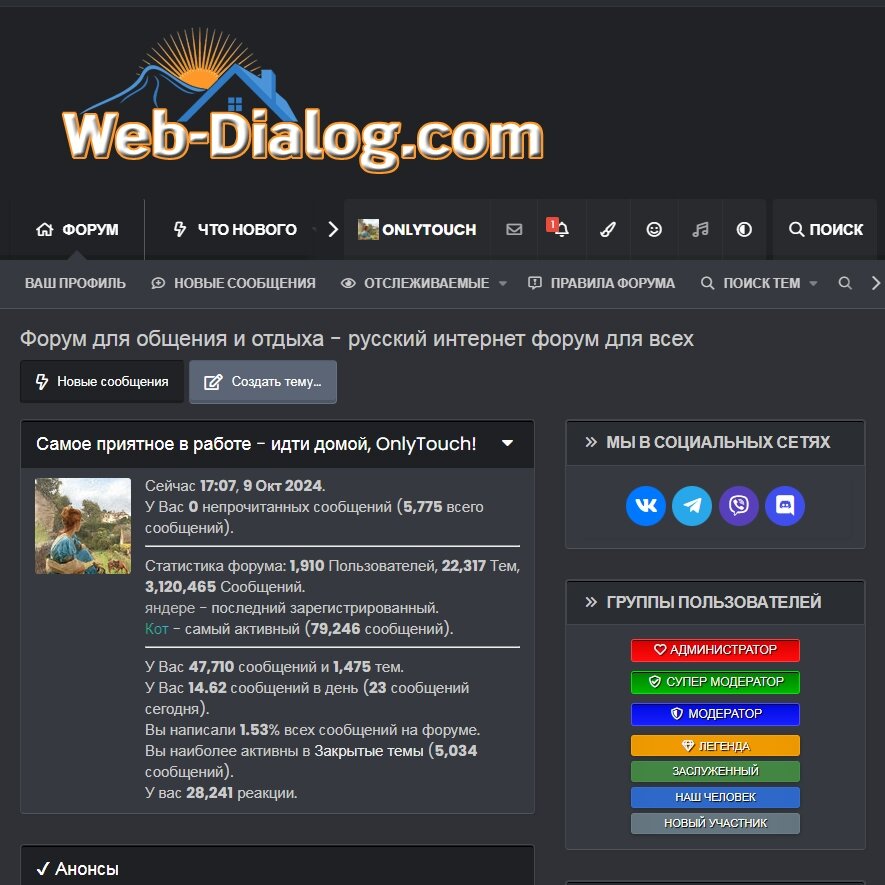The width and height of the screenshot is (885, 885).
Task: Expand the ПОИСК ТЕМ dropdown arrow
Action: pos(813,283)
